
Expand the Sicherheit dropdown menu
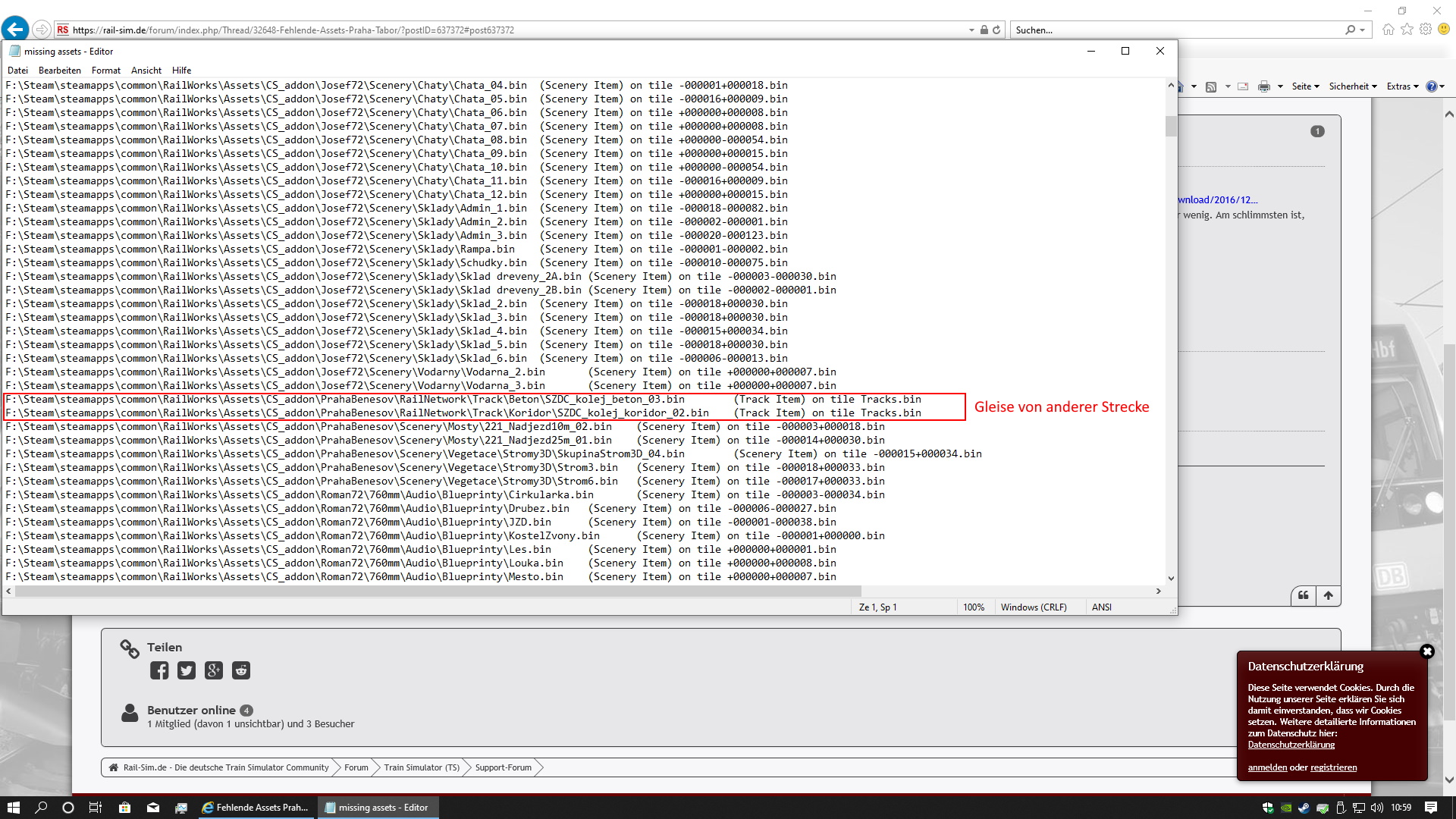click(x=1353, y=86)
